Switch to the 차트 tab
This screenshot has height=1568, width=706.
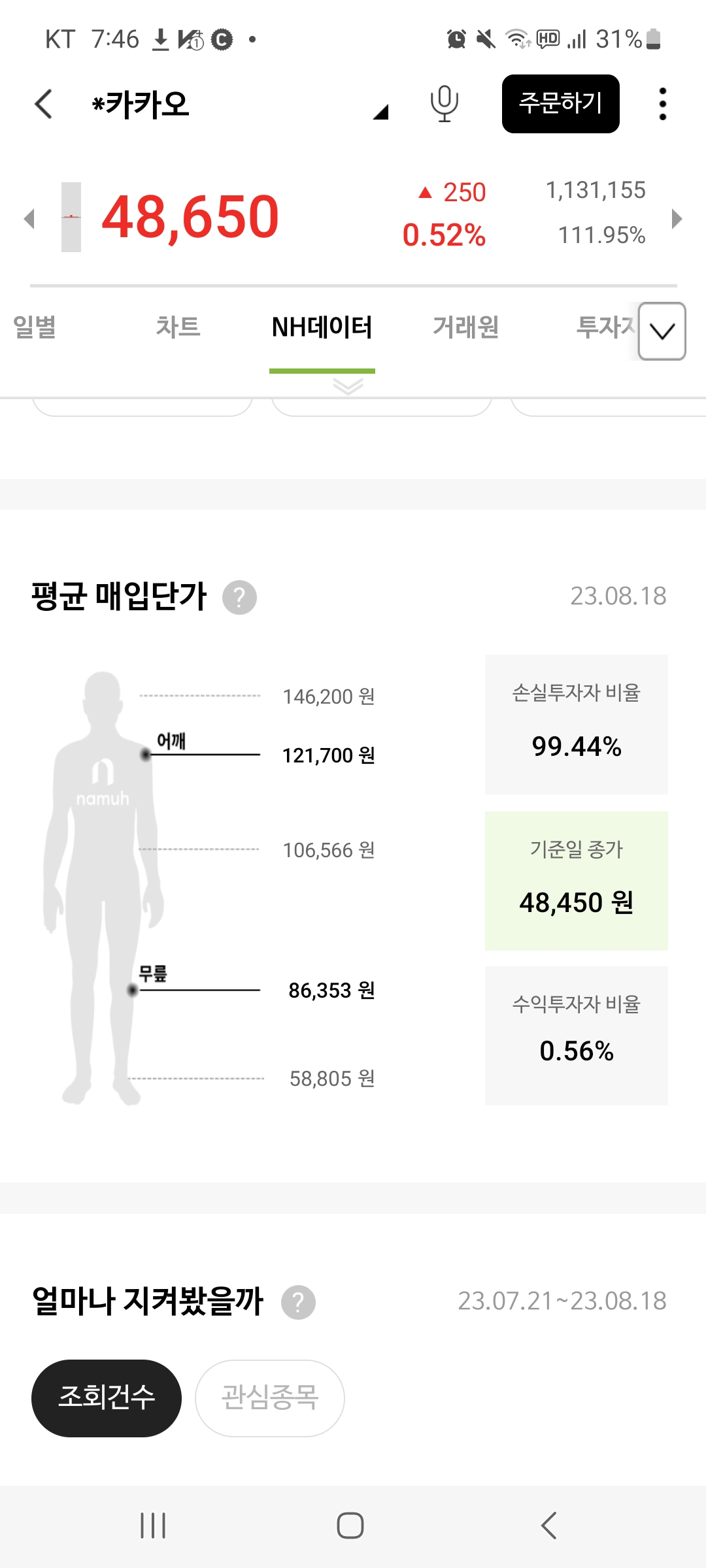tap(178, 327)
